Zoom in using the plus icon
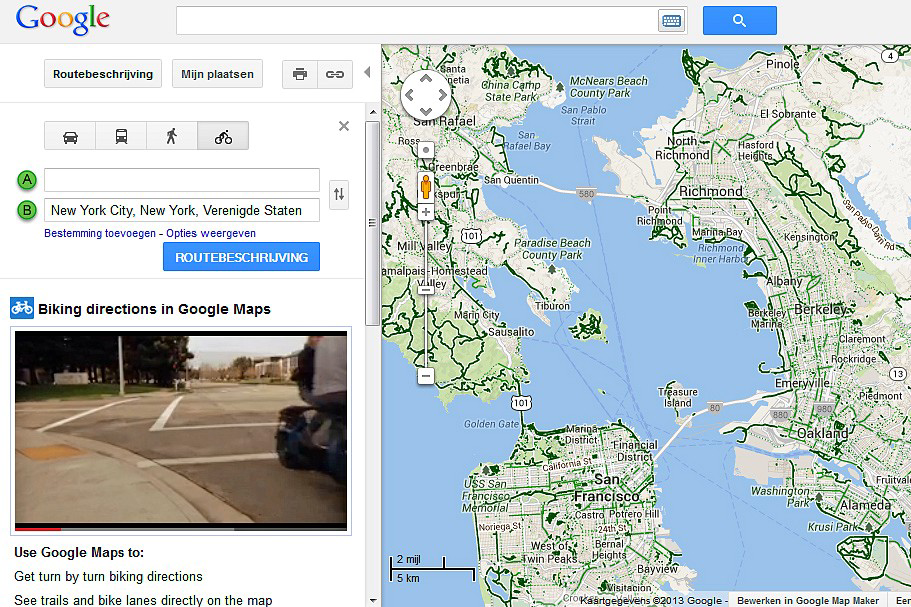 [426, 213]
